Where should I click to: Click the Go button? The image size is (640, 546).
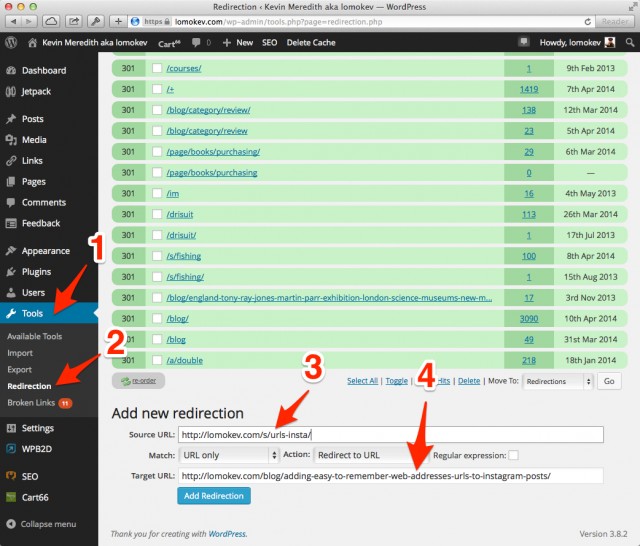pos(609,381)
